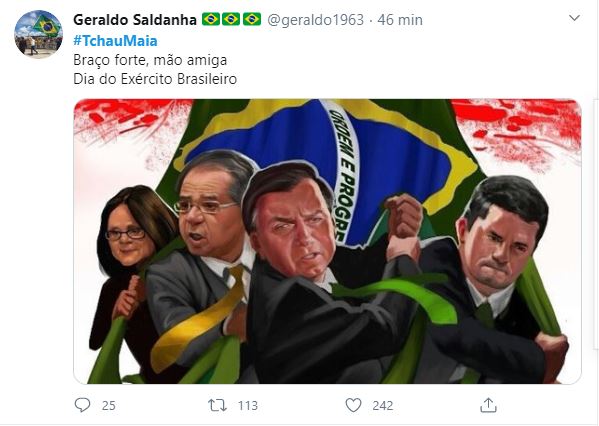
Task: Like the tweet with the heart icon
Action: tap(353, 405)
